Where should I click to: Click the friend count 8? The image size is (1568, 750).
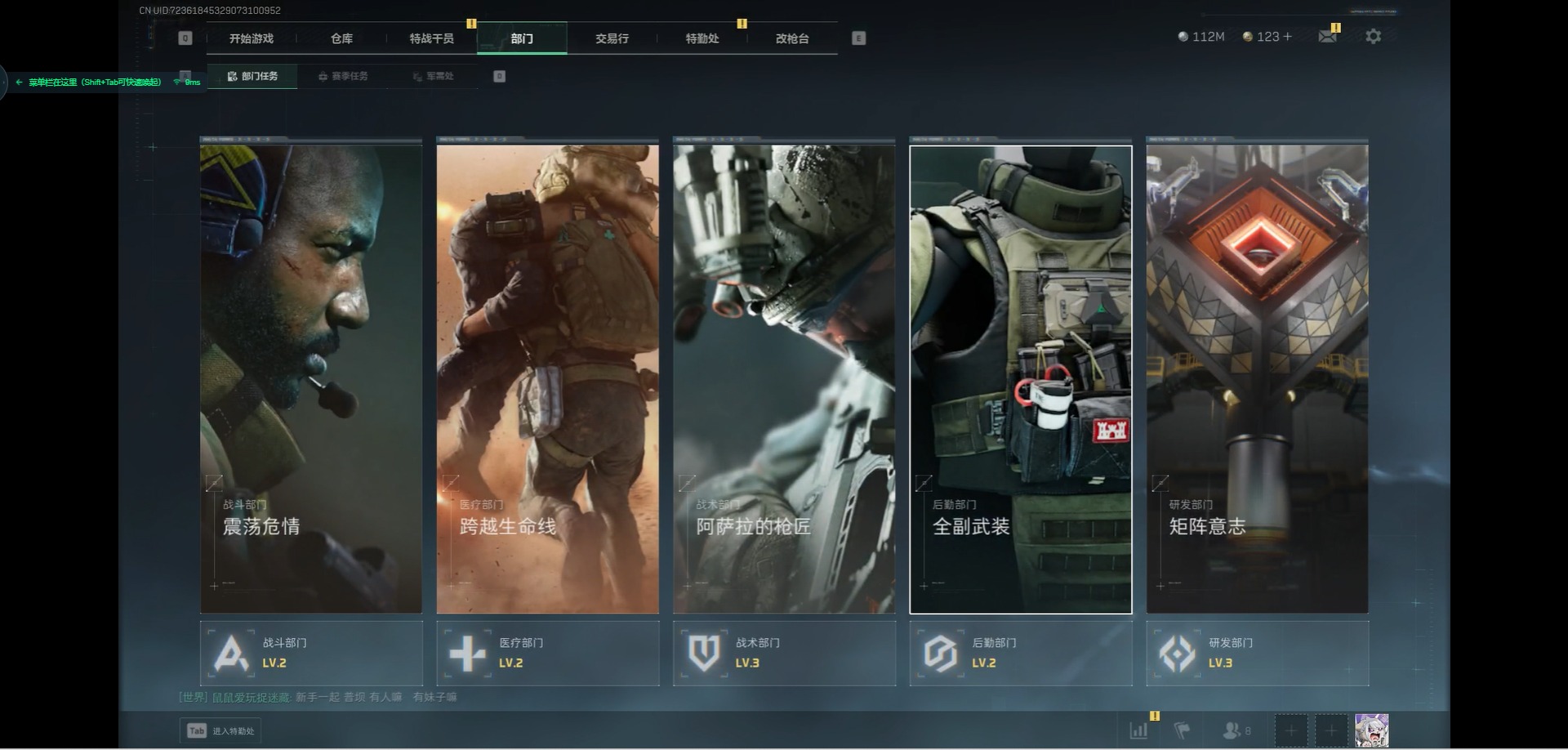[1248, 731]
